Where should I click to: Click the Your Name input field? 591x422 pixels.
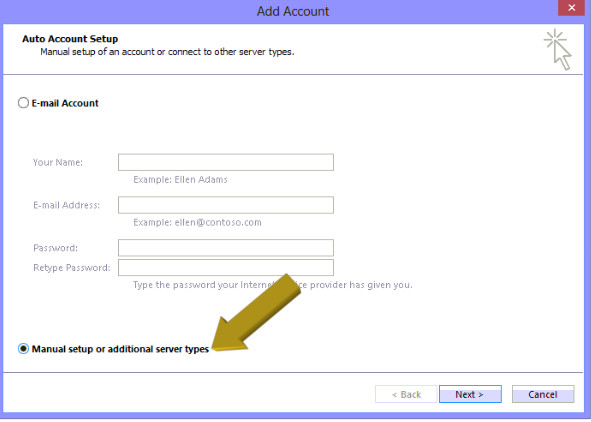tap(226, 162)
